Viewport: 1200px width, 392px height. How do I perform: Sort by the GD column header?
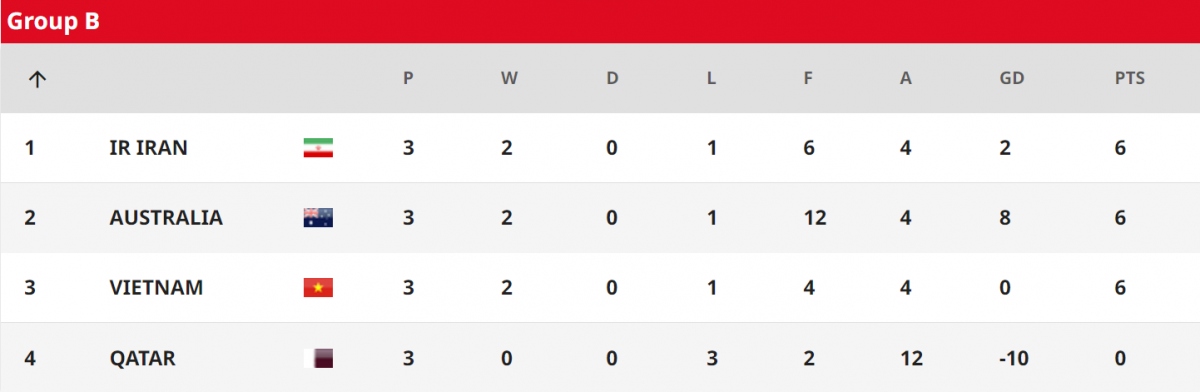tap(1012, 79)
